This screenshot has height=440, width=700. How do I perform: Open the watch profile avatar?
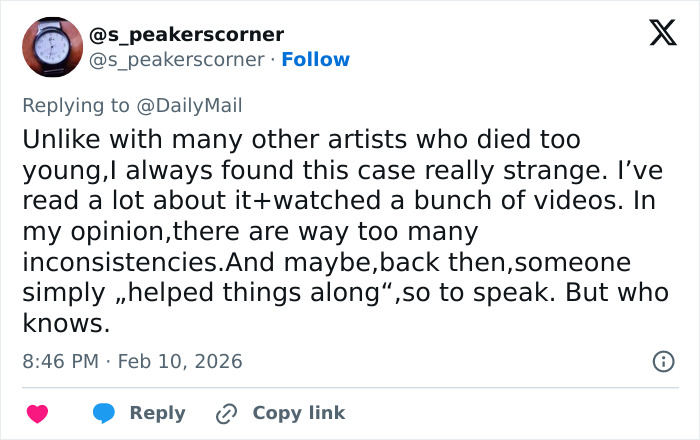pos(52,47)
